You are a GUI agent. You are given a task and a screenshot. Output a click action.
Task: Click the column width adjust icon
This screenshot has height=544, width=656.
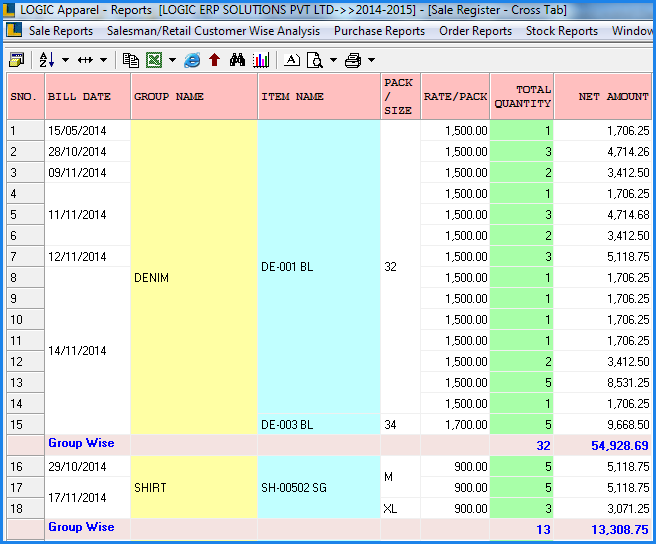tap(85, 60)
